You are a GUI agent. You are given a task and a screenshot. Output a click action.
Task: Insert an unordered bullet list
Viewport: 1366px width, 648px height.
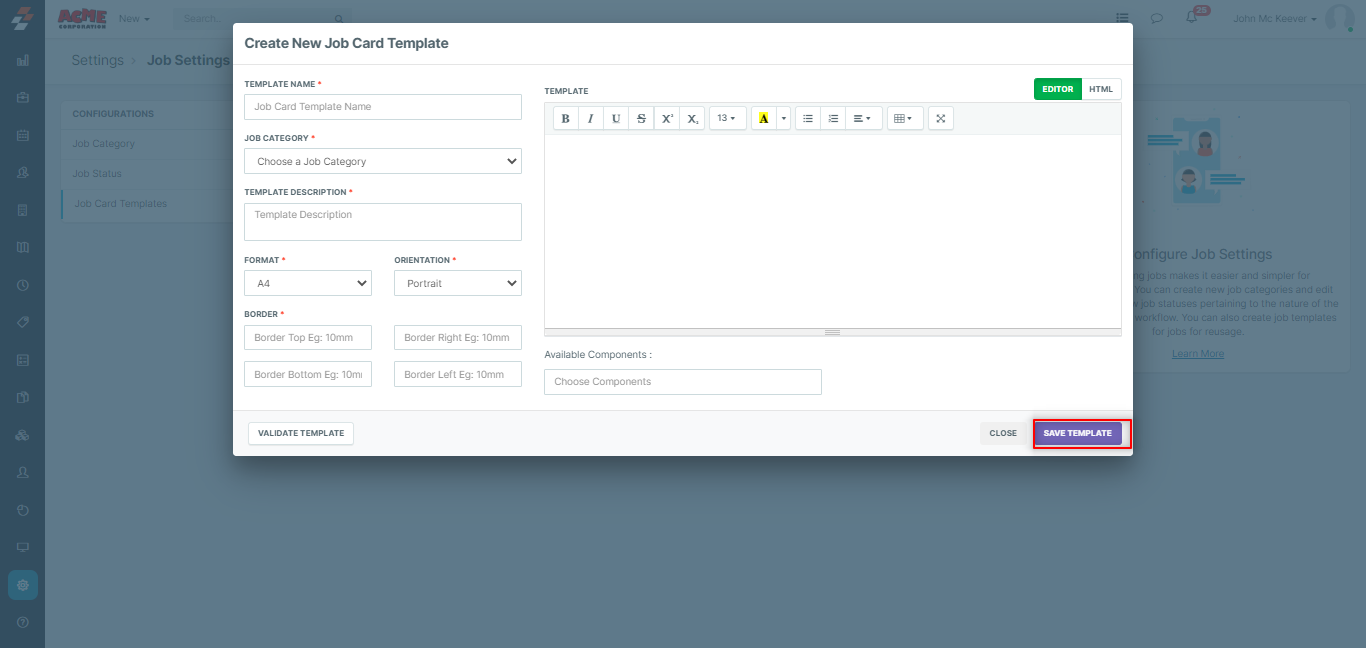[x=808, y=118]
